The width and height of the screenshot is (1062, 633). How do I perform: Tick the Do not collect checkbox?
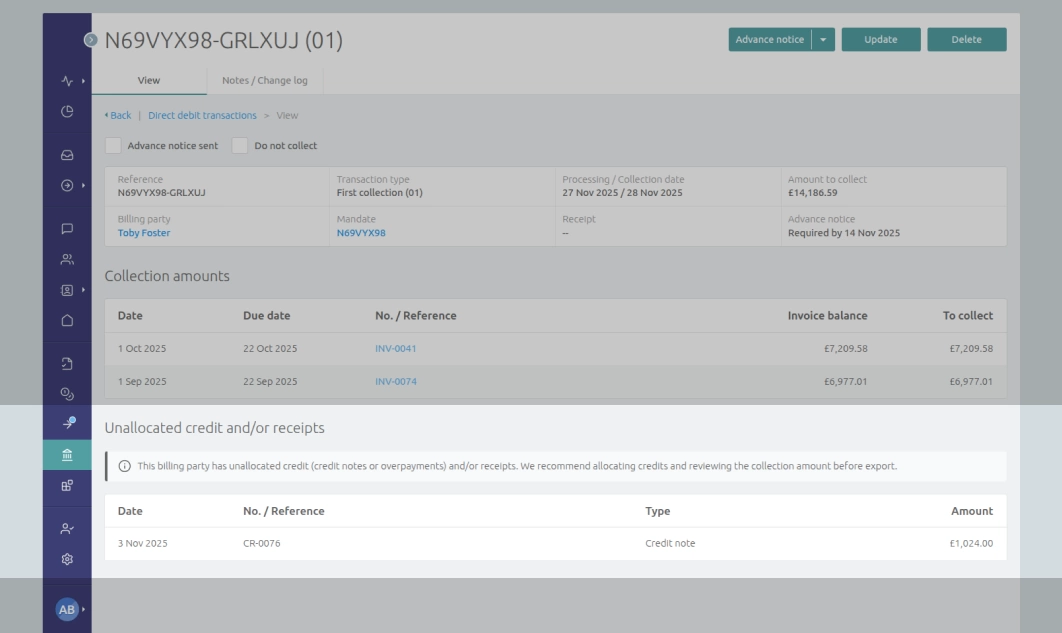click(x=238, y=145)
